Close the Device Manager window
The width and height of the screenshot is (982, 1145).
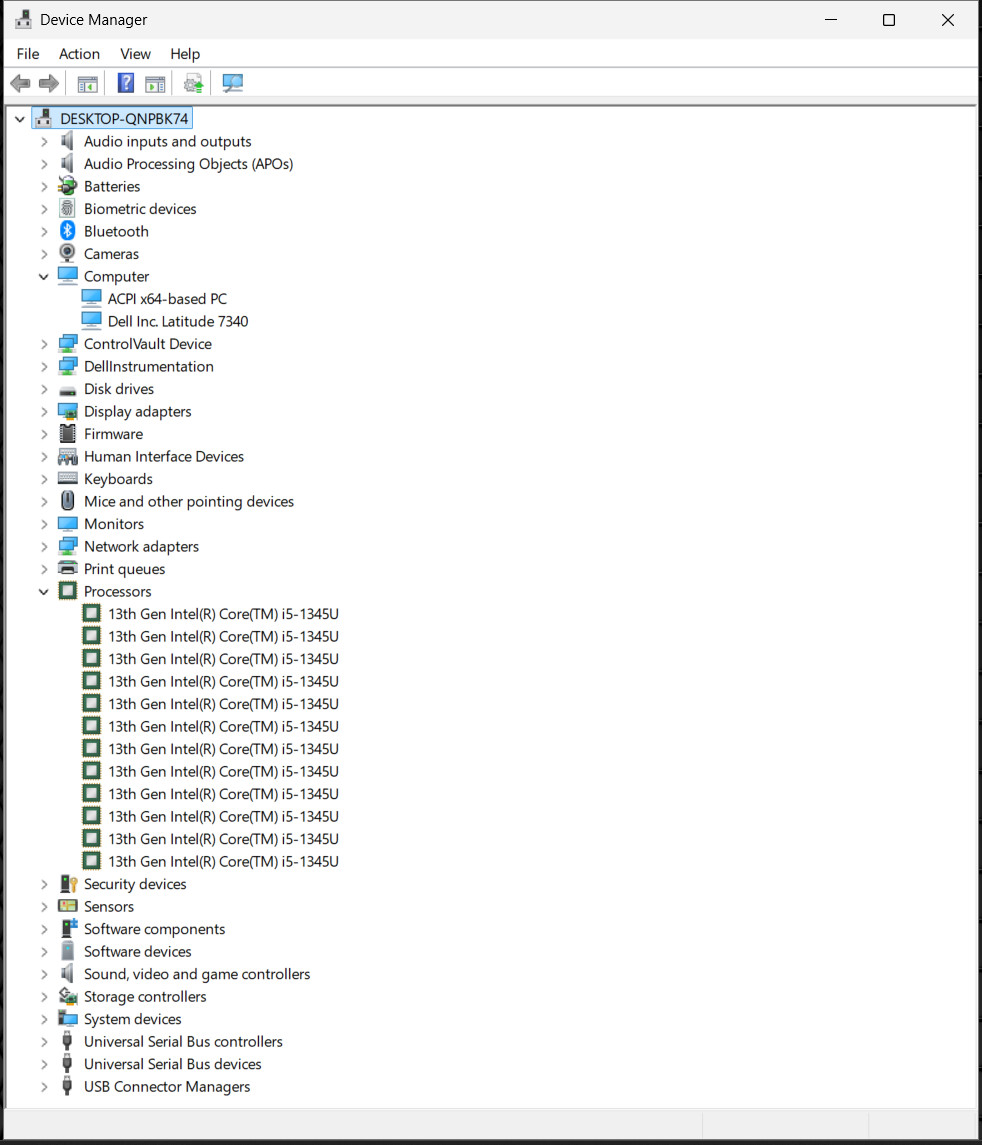948,20
